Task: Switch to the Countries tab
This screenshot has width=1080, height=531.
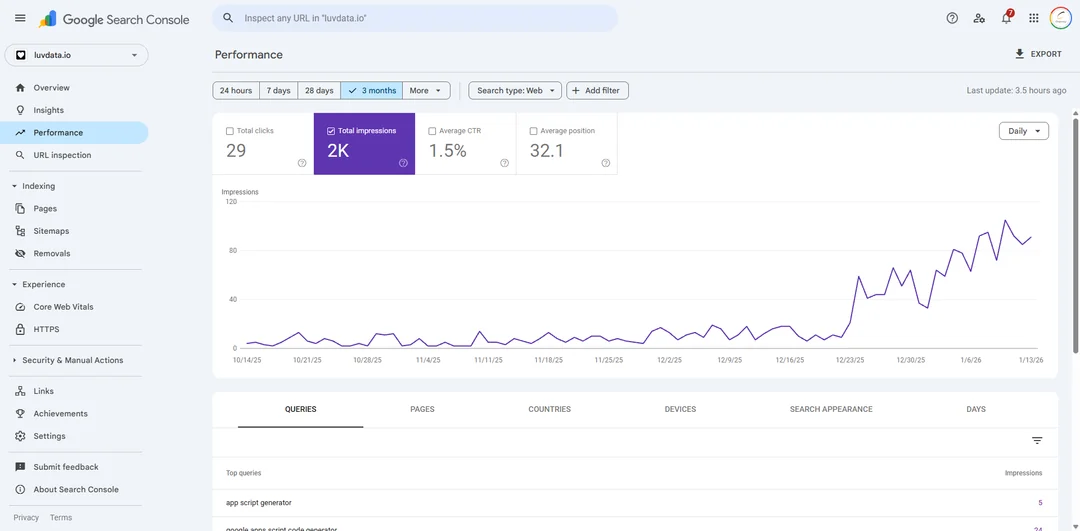Action: click(549, 409)
